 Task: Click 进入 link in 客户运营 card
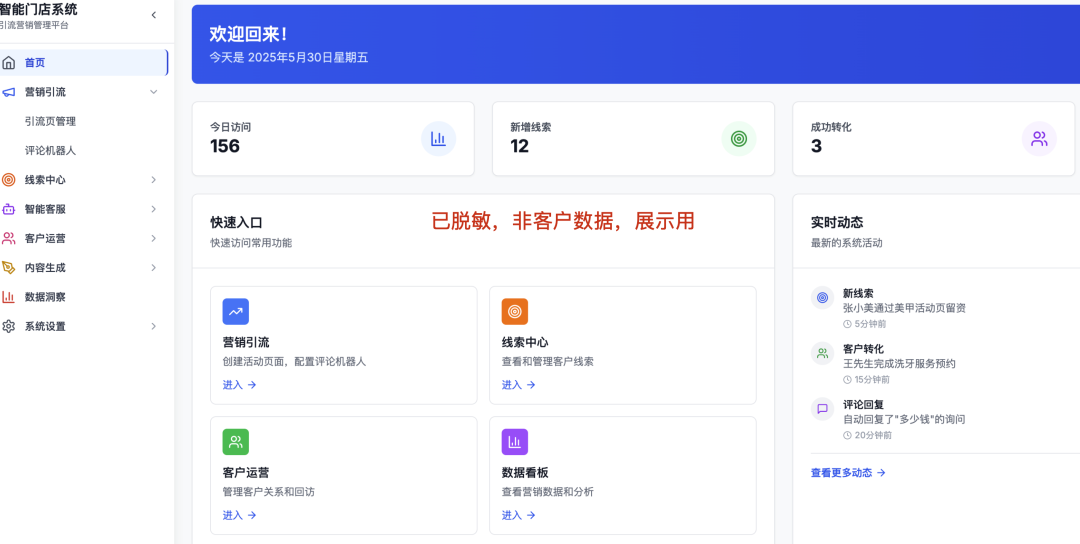239,515
